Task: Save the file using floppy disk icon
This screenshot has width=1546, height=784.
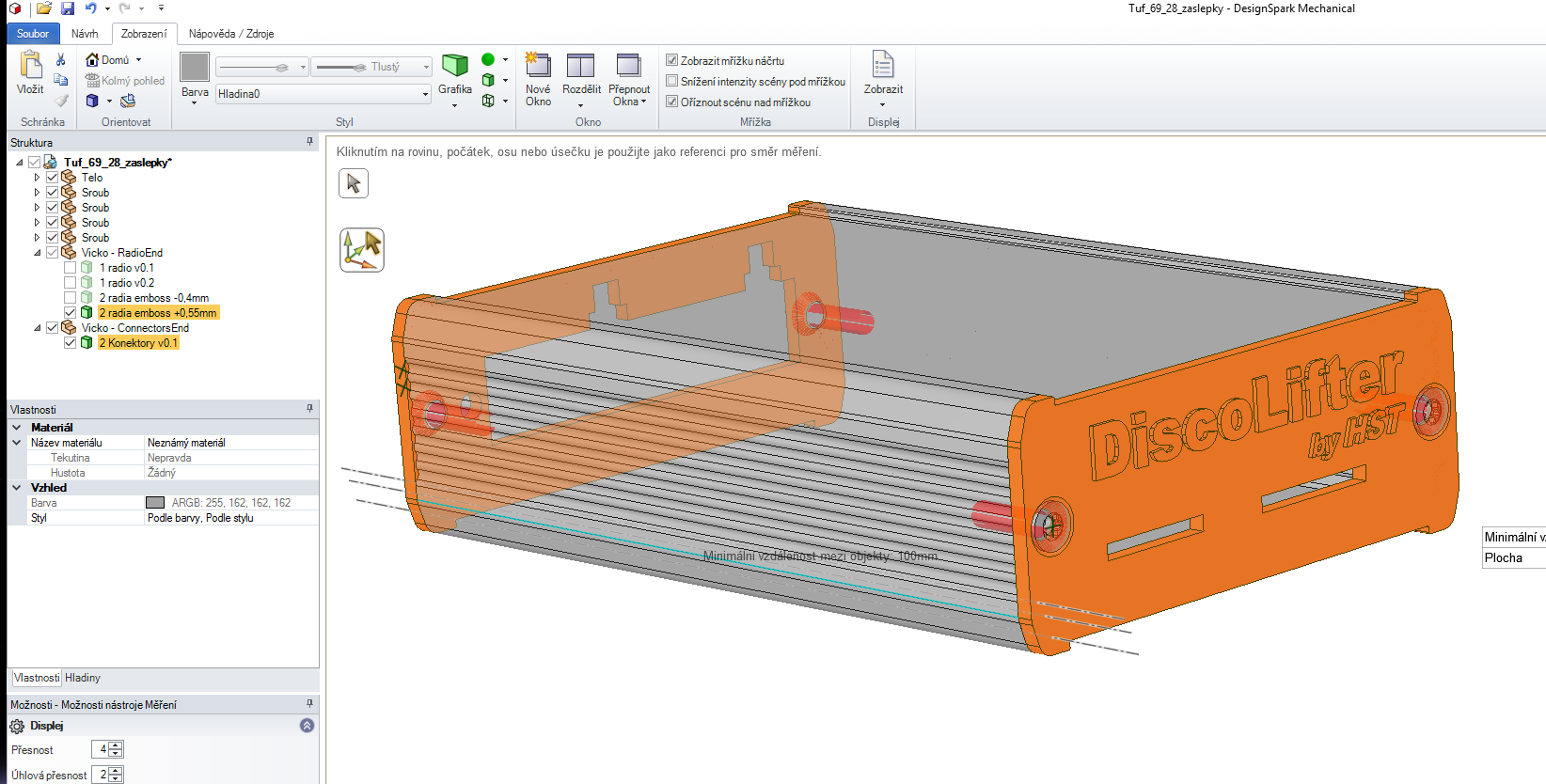Action: click(x=68, y=8)
